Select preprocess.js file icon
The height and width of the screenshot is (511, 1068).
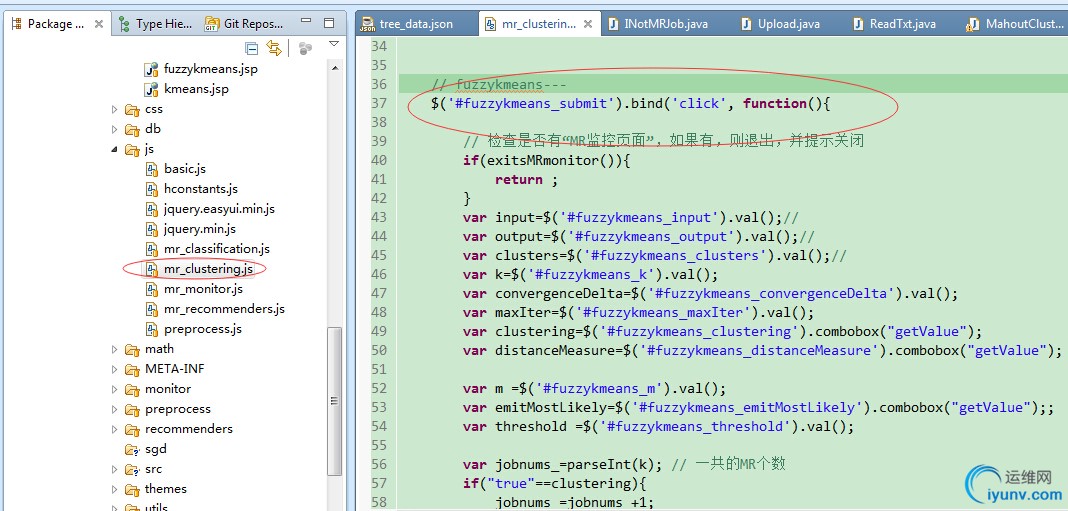click(151, 329)
